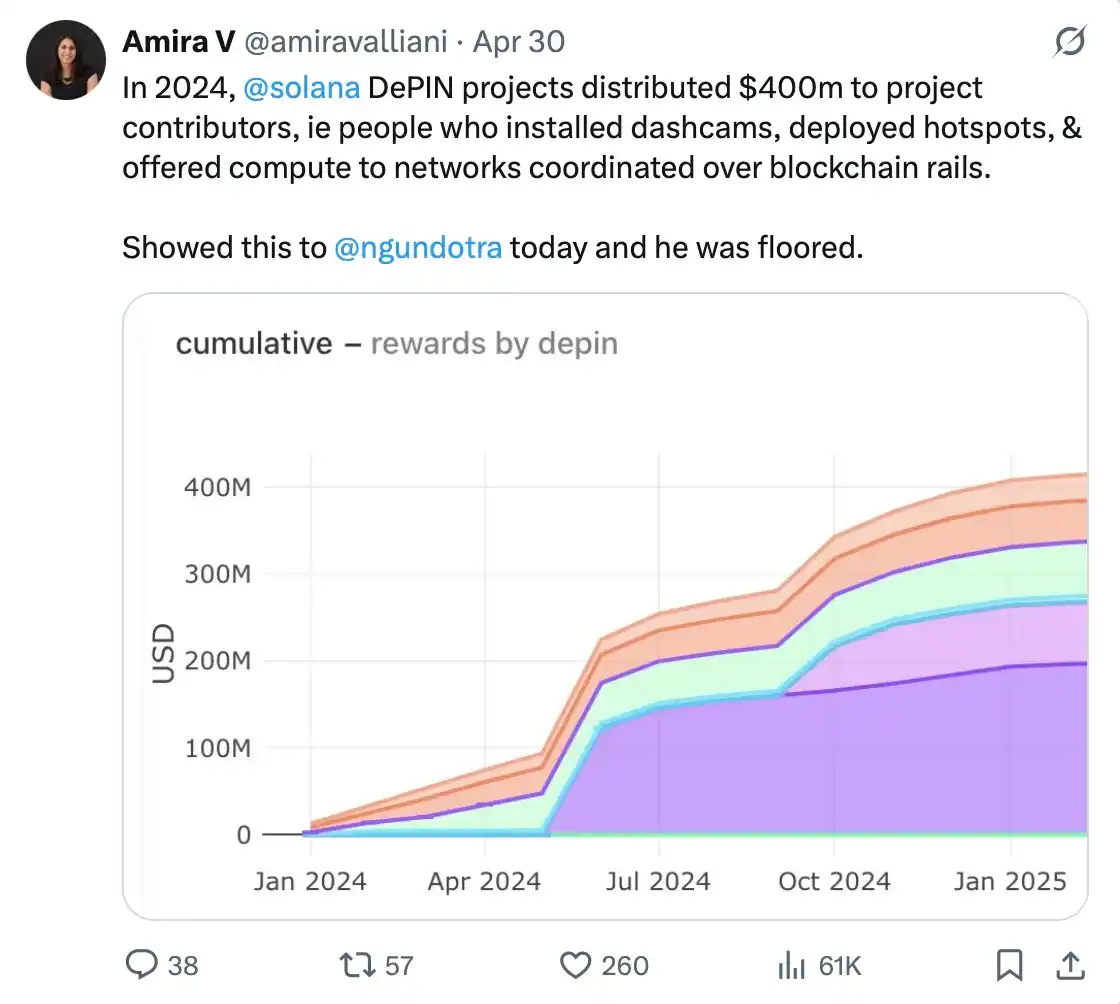Screen dimensions: 1120x1004
Task: Open Amira V's profile avatar
Action: [x=66, y=60]
